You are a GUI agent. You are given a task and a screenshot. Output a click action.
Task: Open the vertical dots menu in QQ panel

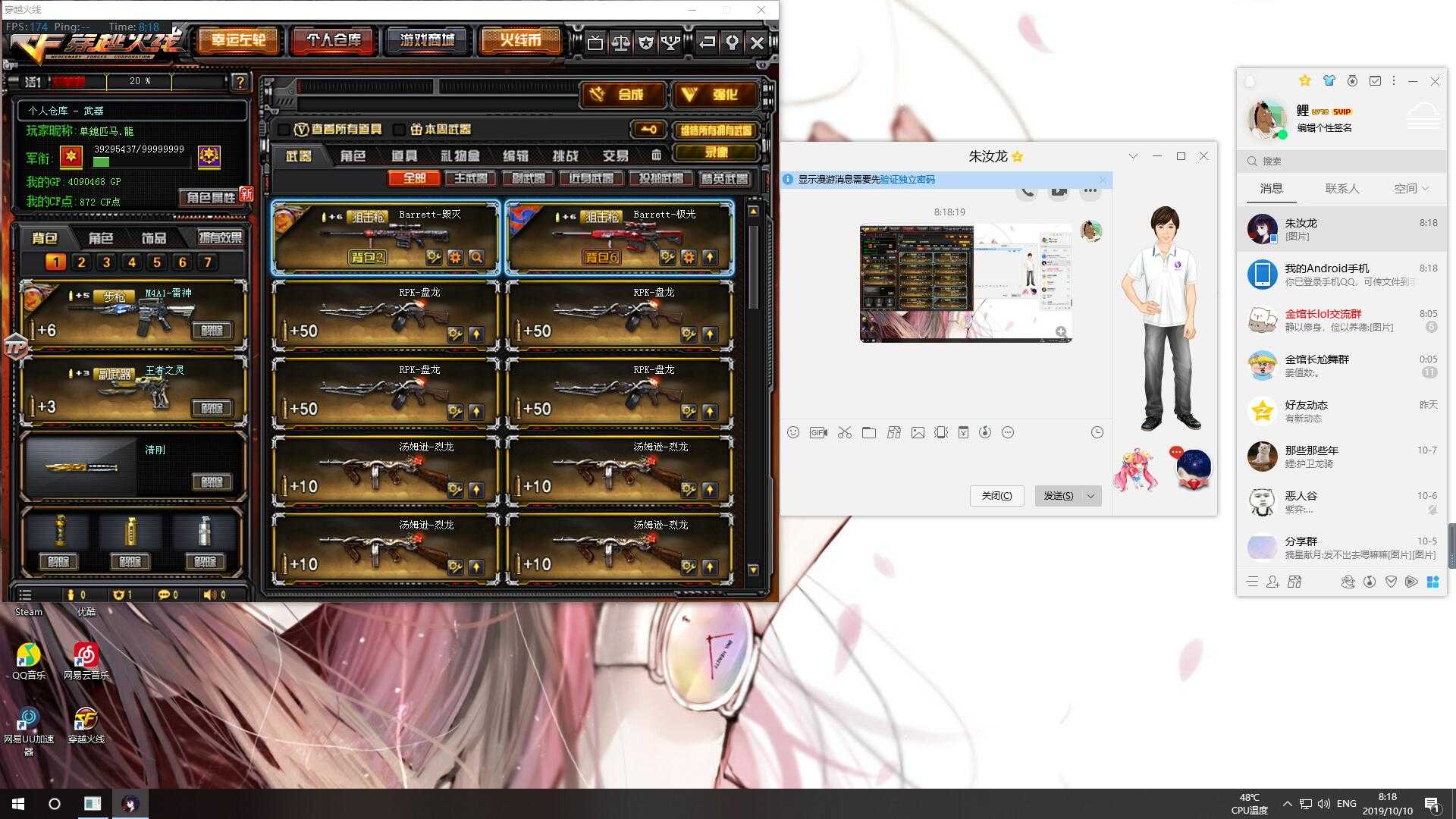click(x=1394, y=80)
